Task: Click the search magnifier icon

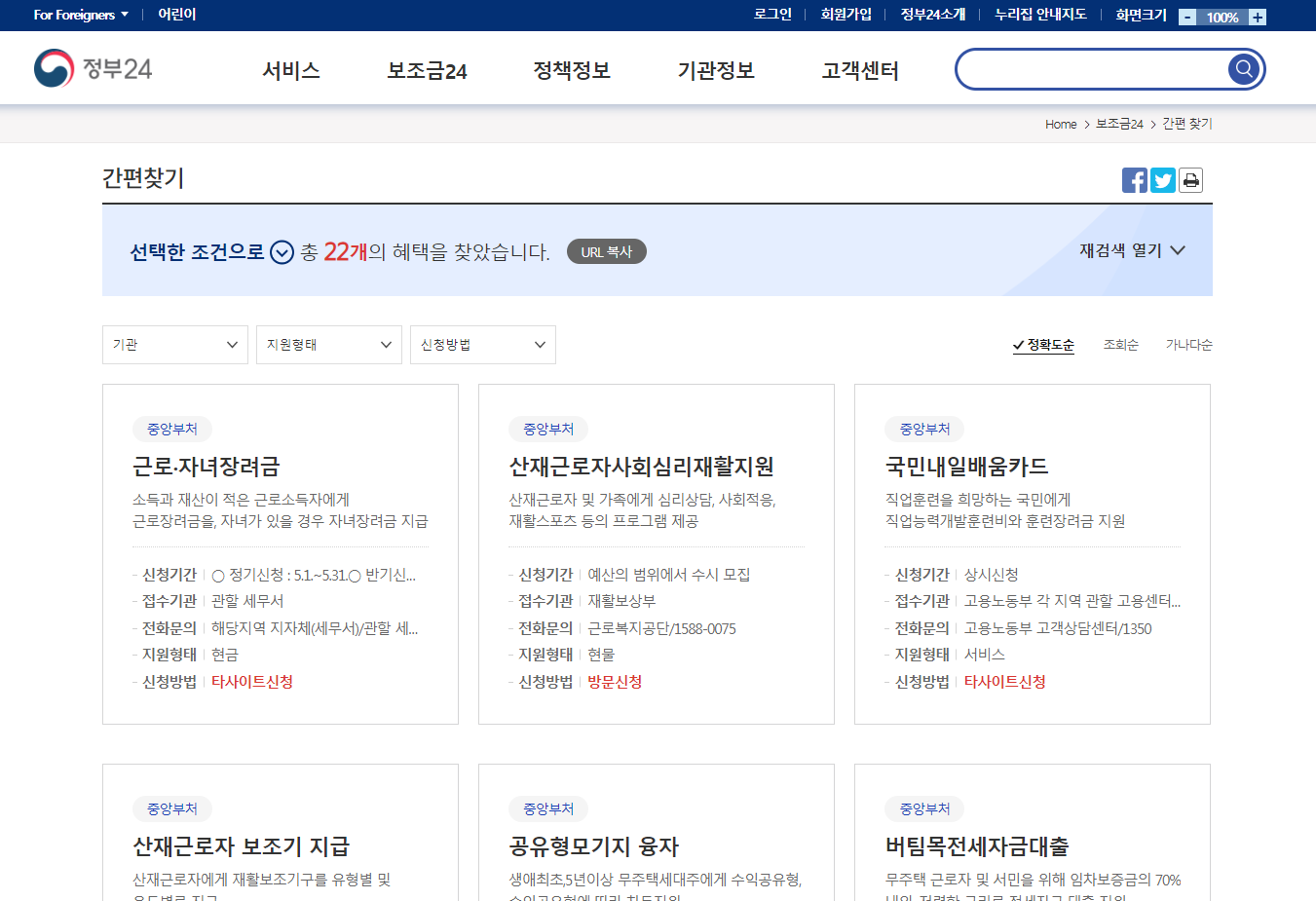Action: pos(1243,68)
